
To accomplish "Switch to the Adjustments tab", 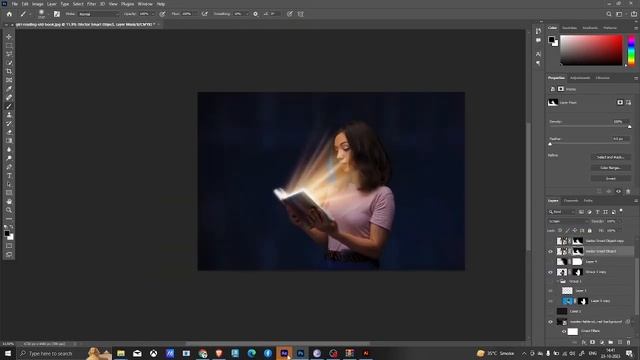I will click(580, 78).
